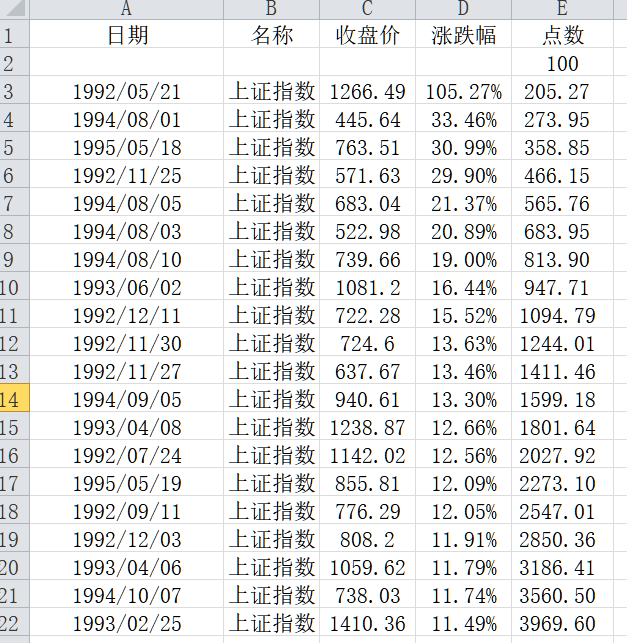This screenshot has height=643, width=627.
Task: Click 上证指数 cell in row 3
Action: click(271, 90)
